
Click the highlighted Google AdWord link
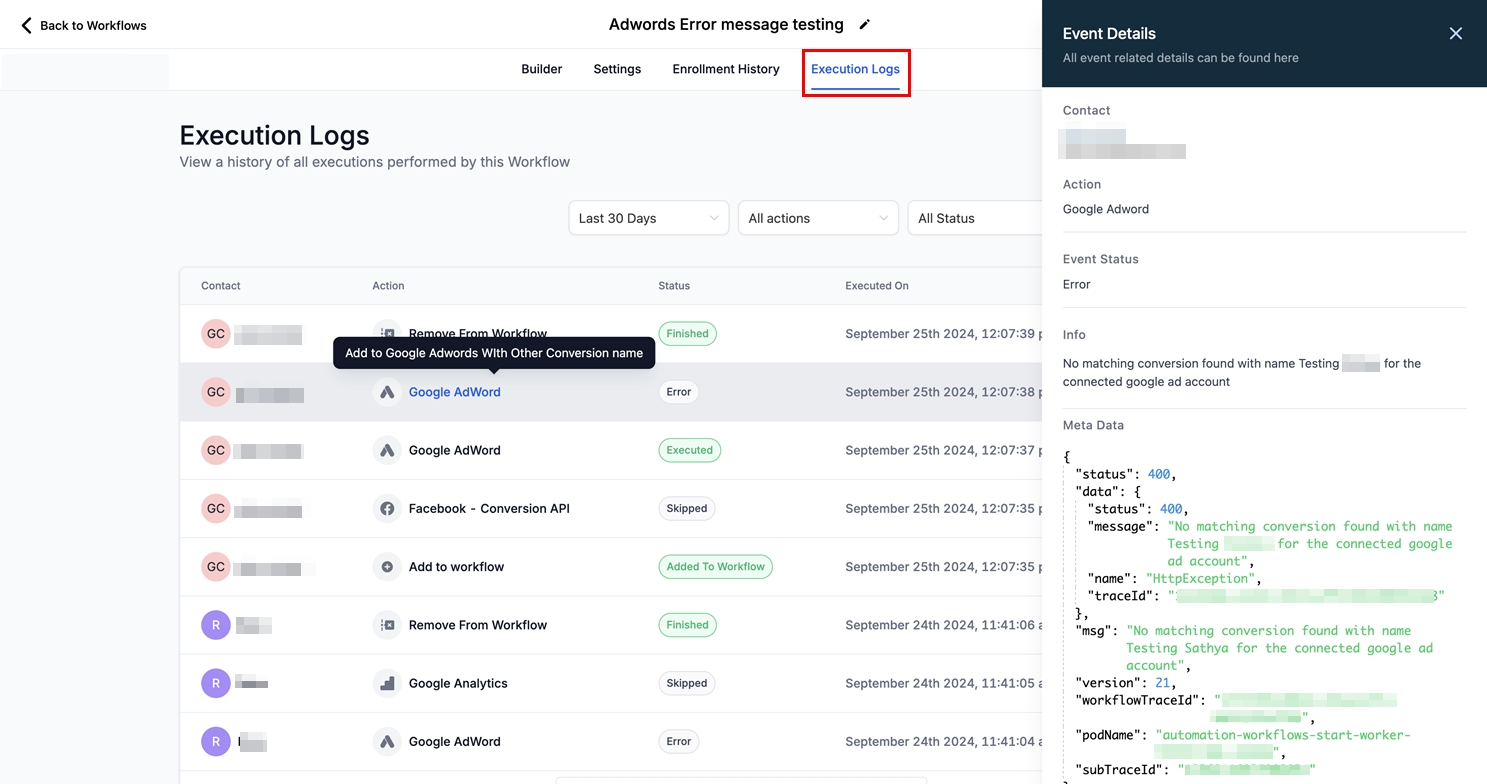point(454,392)
